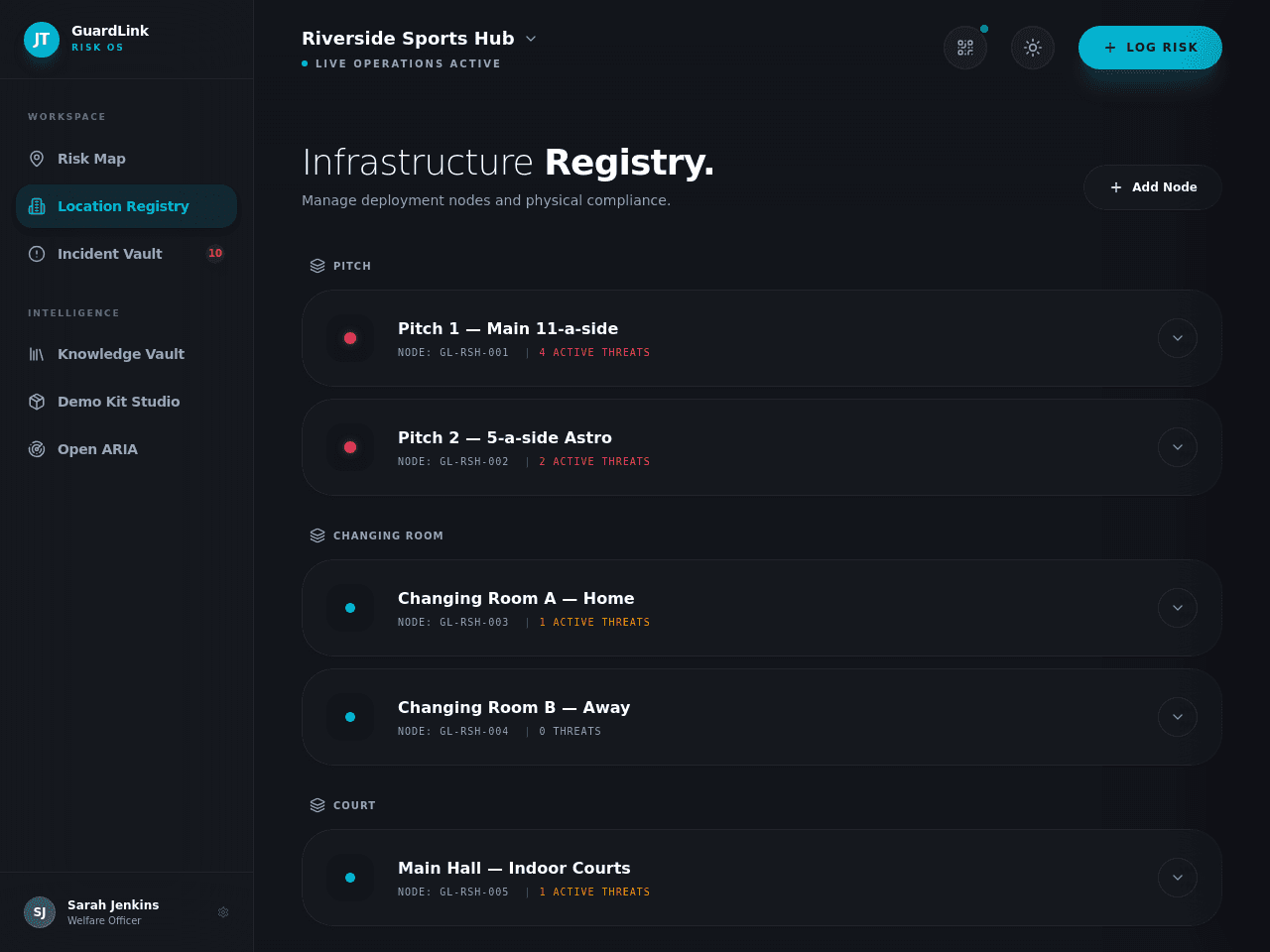The width and height of the screenshot is (1270, 952).
Task: Click the Court category layers icon
Action: point(317,805)
